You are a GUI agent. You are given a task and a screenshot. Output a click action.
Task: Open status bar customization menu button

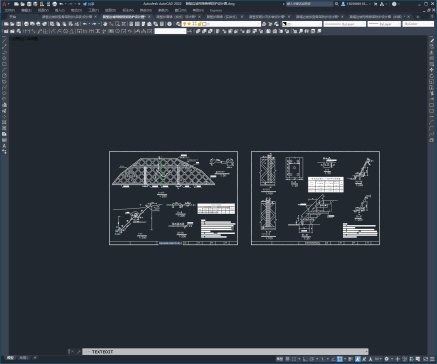tap(432, 359)
